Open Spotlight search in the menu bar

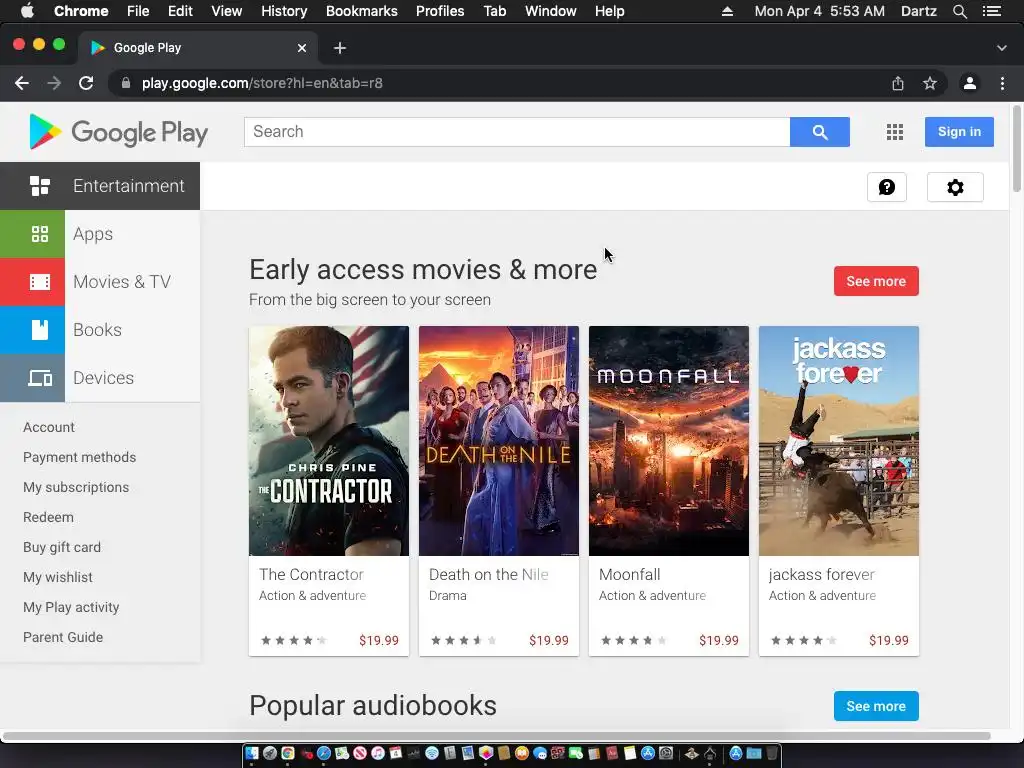coord(959,11)
